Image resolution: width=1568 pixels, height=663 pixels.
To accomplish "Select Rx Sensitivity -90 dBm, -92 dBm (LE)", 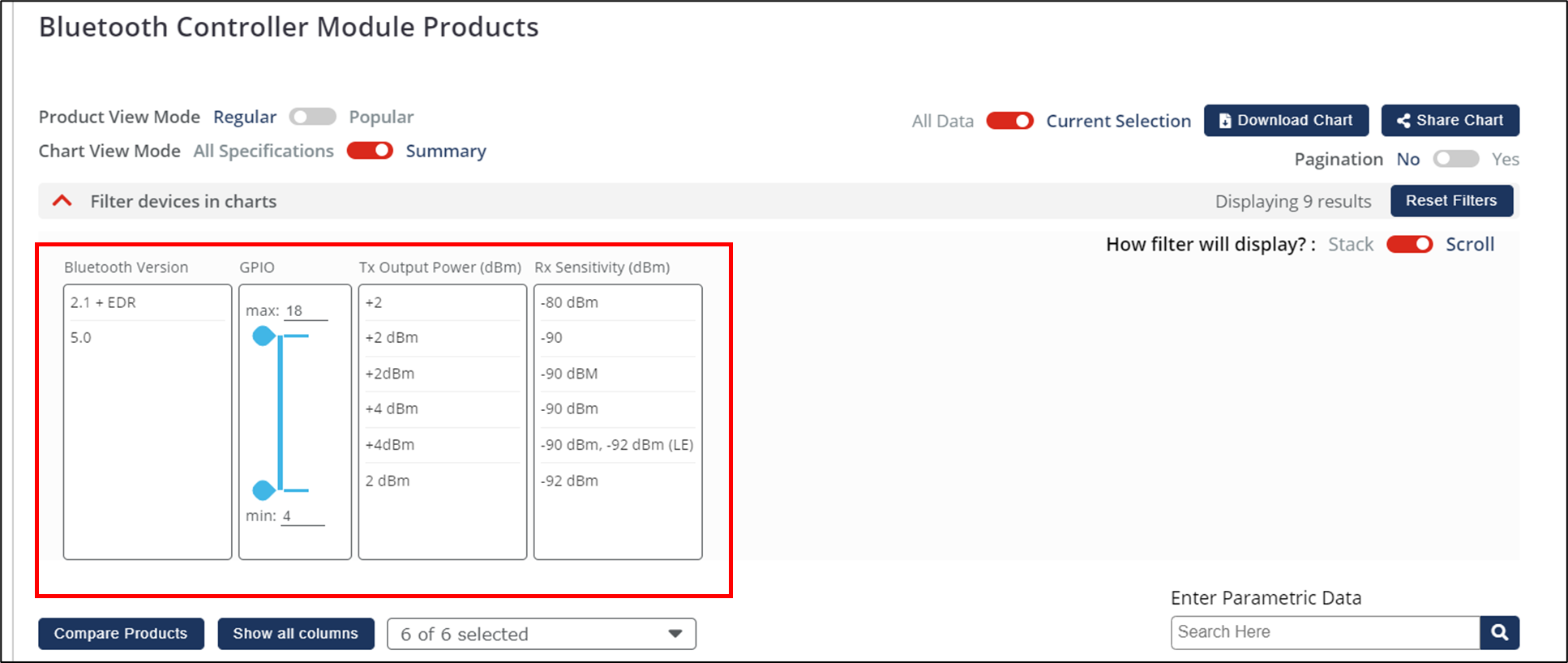I will pyautogui.click(x=618, y=445).
